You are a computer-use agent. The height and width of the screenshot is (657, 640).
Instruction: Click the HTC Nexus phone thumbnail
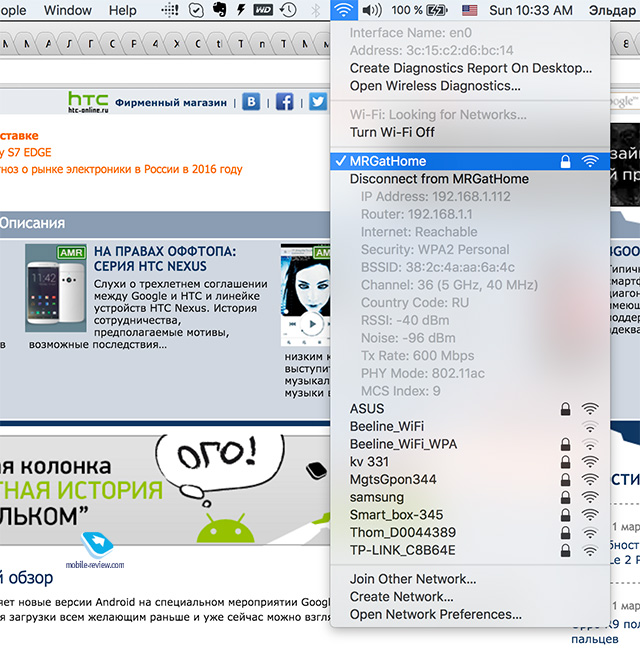(56, 288)
